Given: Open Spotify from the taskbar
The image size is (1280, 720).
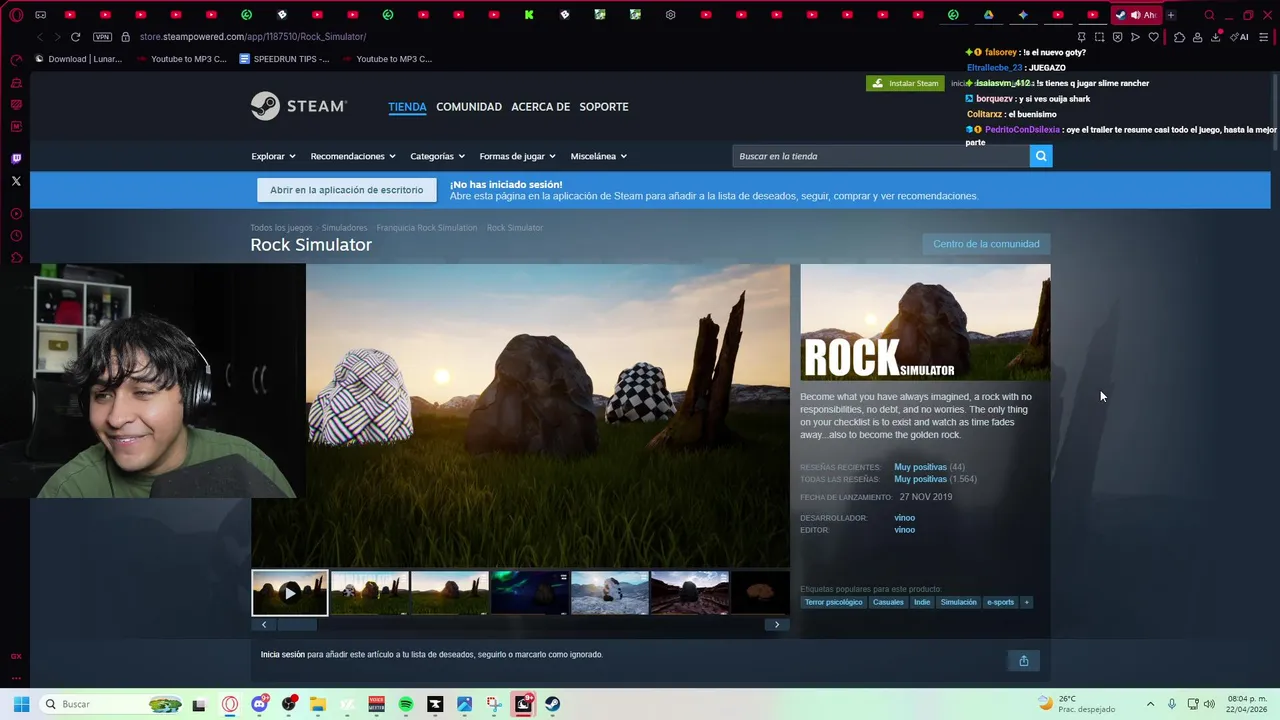Looking at the screenshot, I should click(x=406, y=704).
